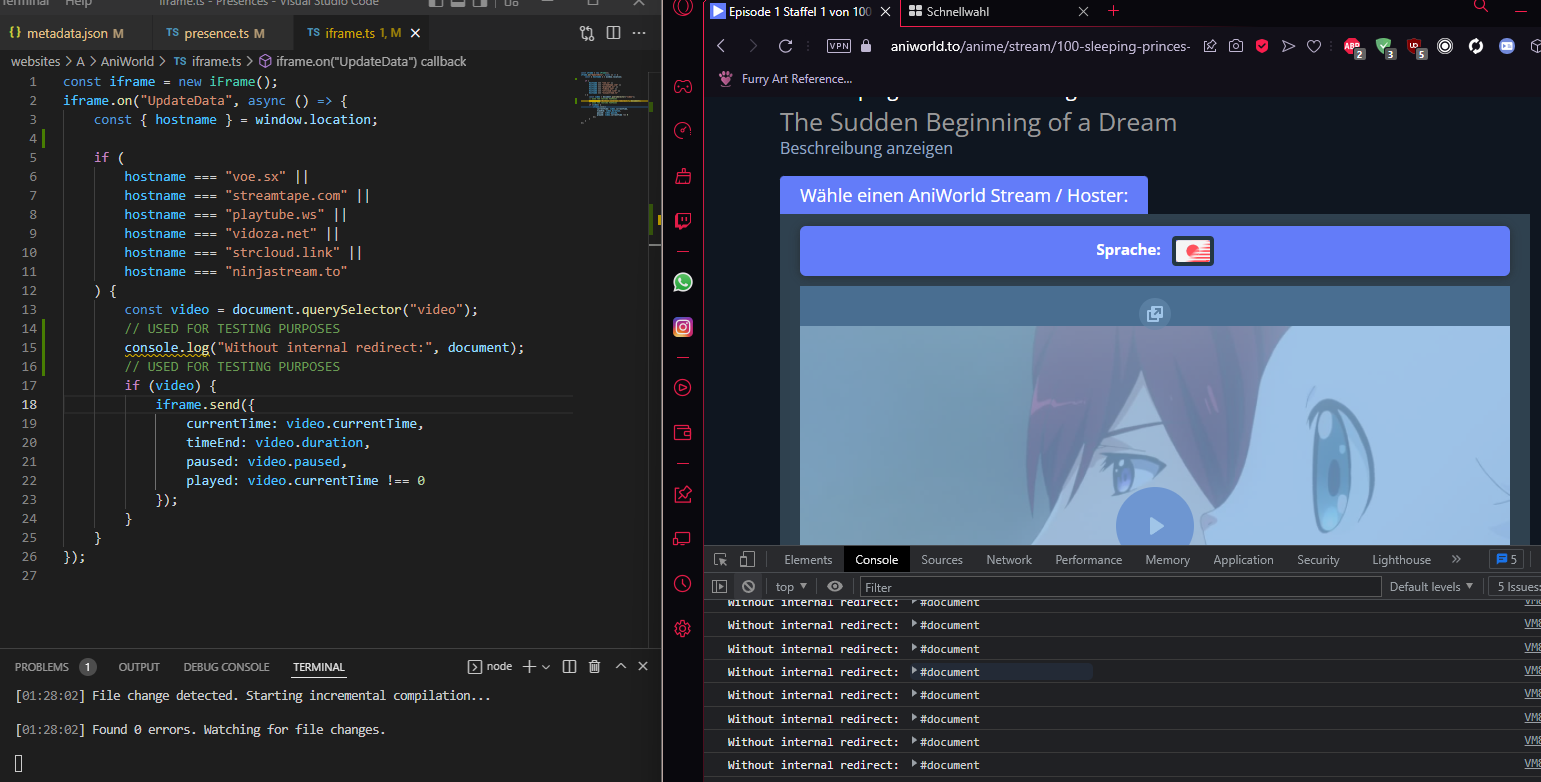This screenshot has height=782, width=1541.
Task: Open GX Control speedometer icon in sidebar
Action: click(x=683, y=131)
